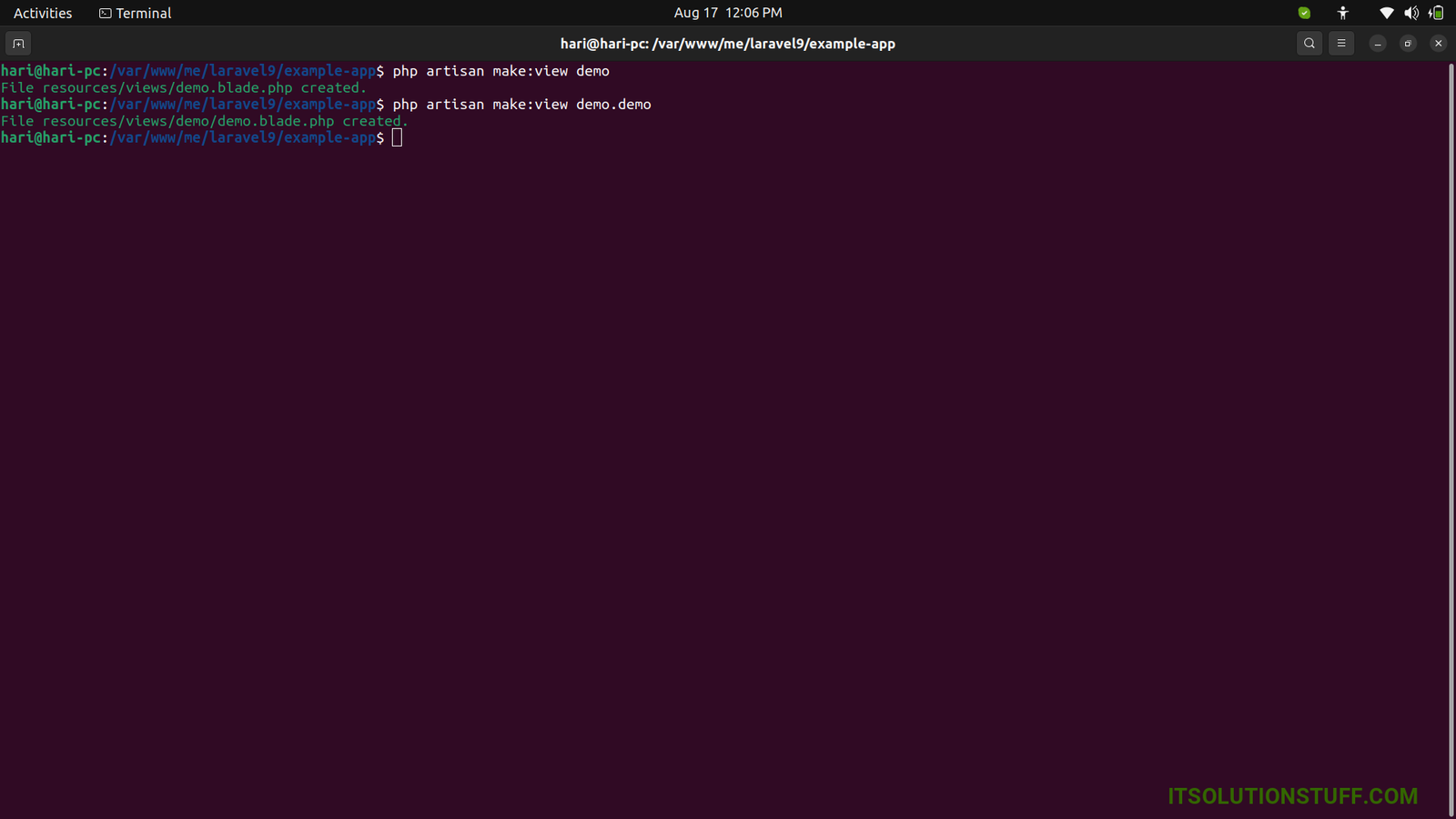Image resolution: width=1456 pixels, height=819 pixels.
Task: Restore the terminal window size
Action: coord(1408,44)
